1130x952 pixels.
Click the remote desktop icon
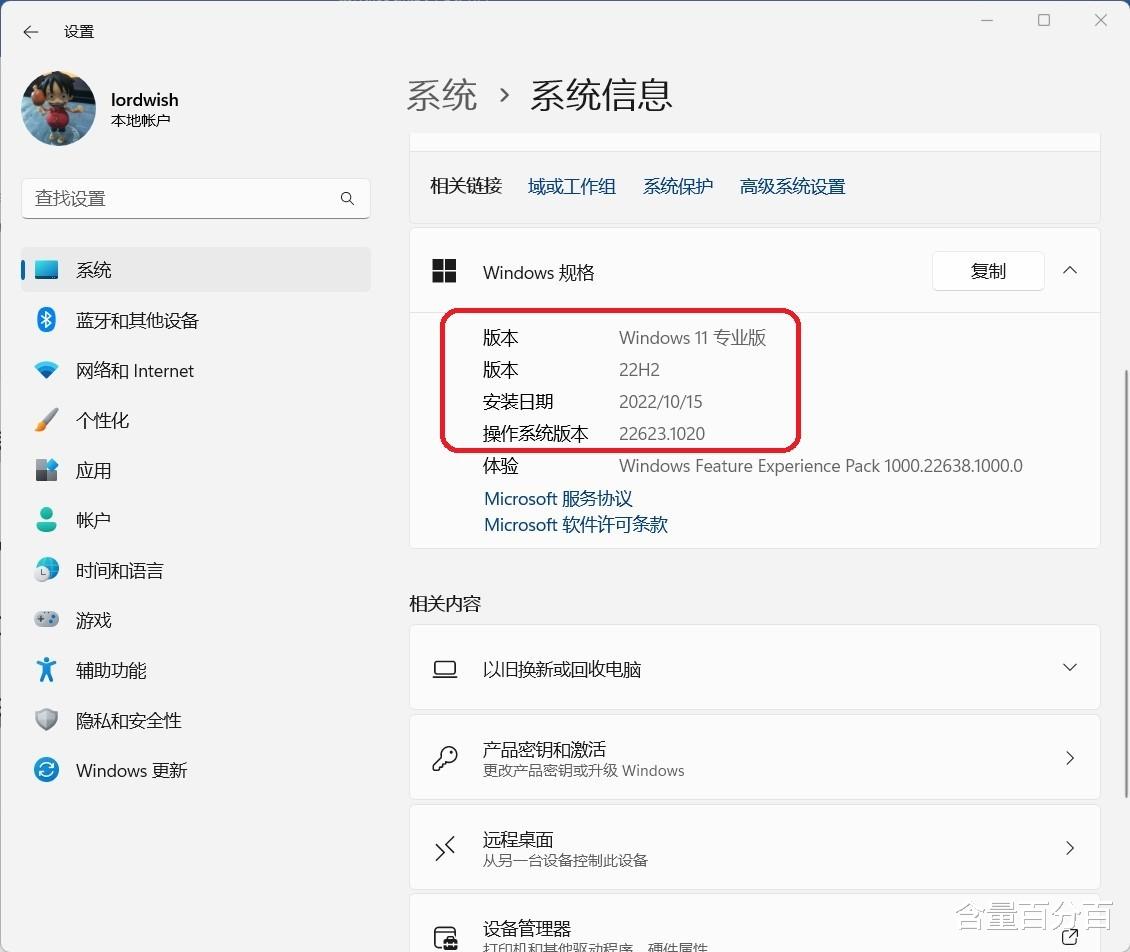point(445,848)
